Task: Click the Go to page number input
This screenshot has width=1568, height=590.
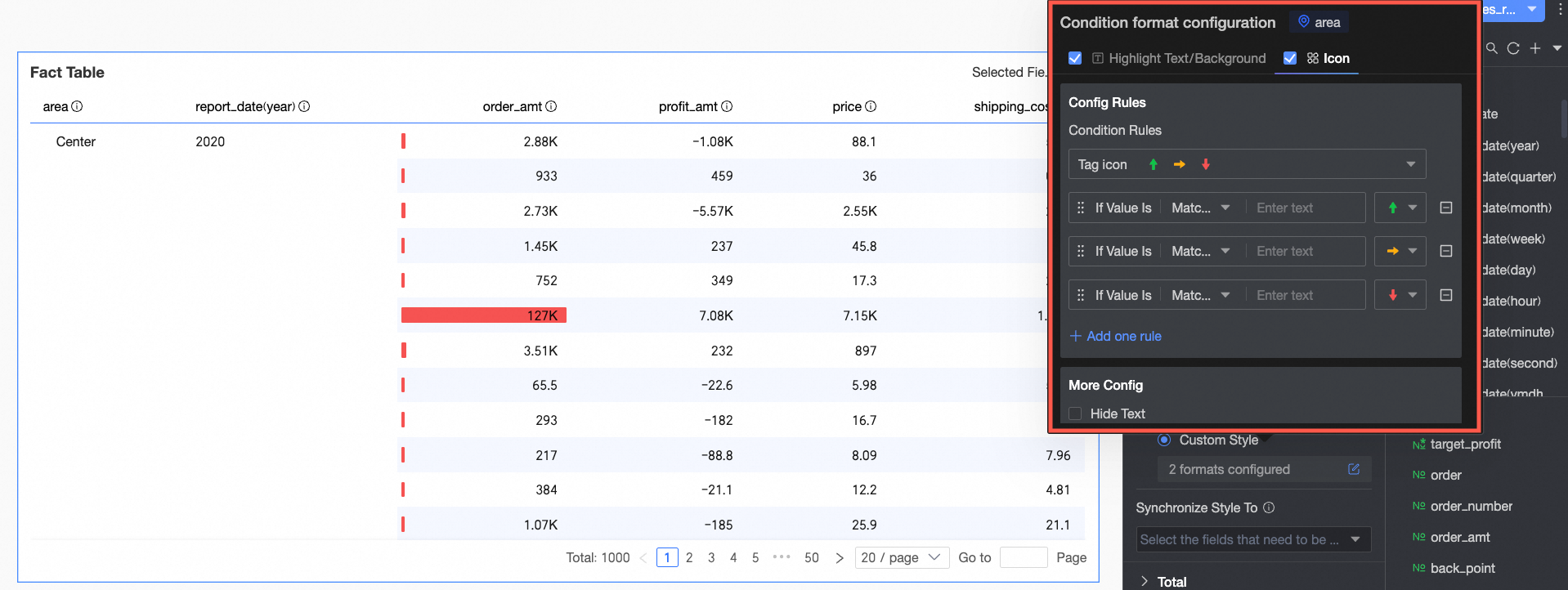Action: coord(1024,557)
